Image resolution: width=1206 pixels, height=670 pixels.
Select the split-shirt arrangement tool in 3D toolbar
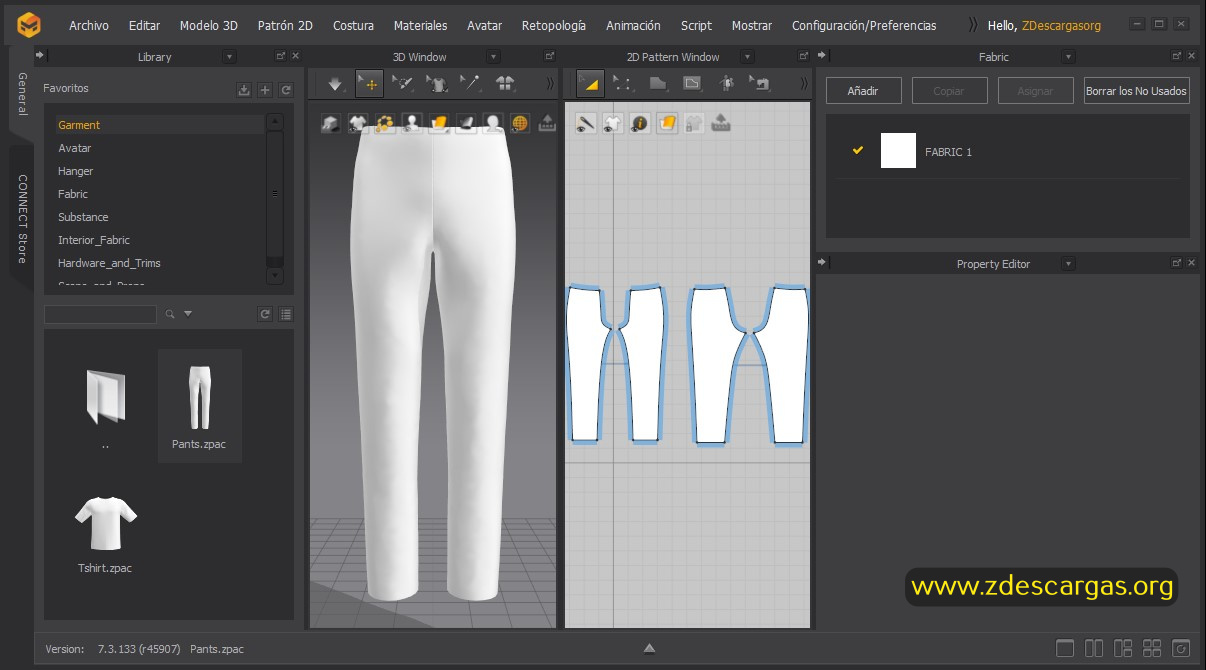[x=505, y=84]
